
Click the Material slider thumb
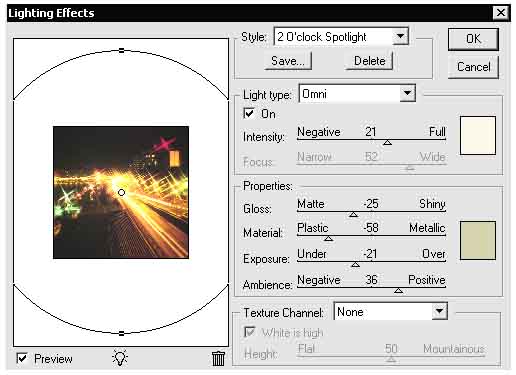(x=328, y=238)
